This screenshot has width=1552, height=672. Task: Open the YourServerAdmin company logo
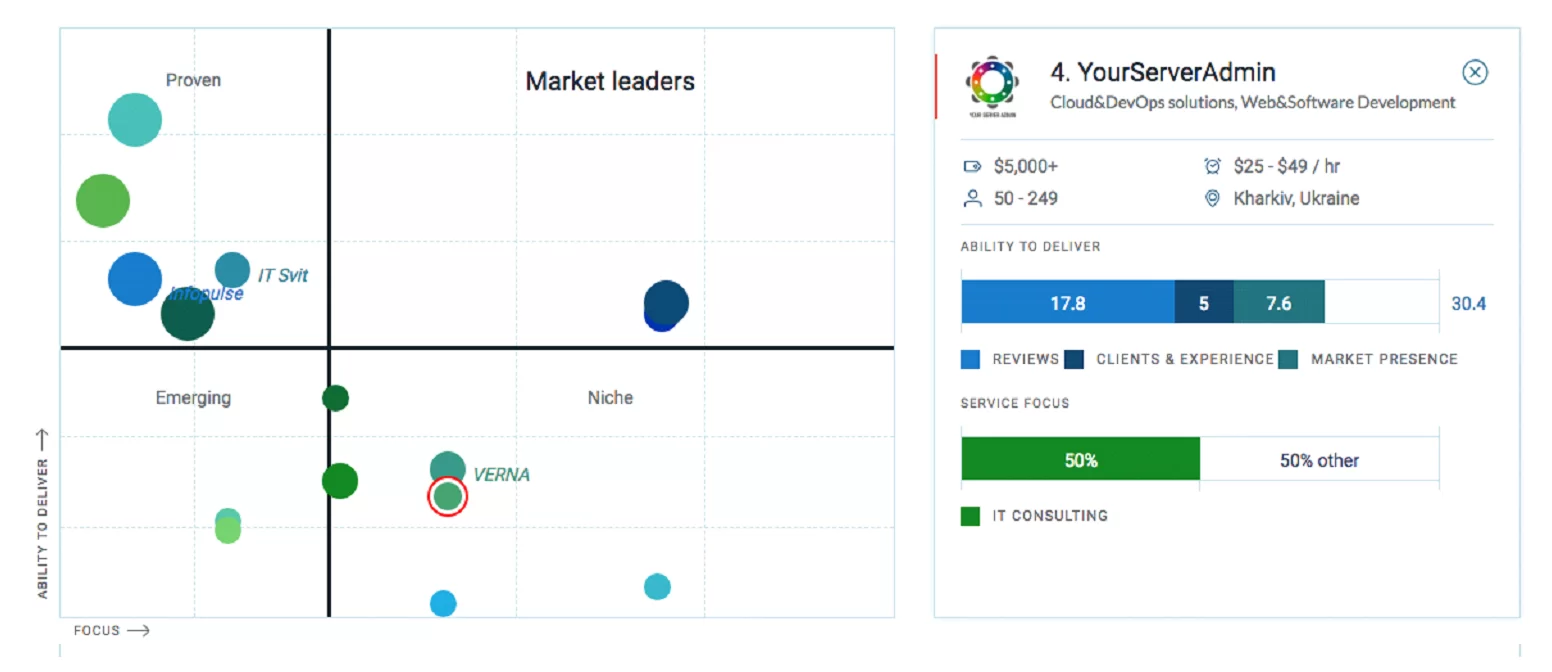point(992,86)
